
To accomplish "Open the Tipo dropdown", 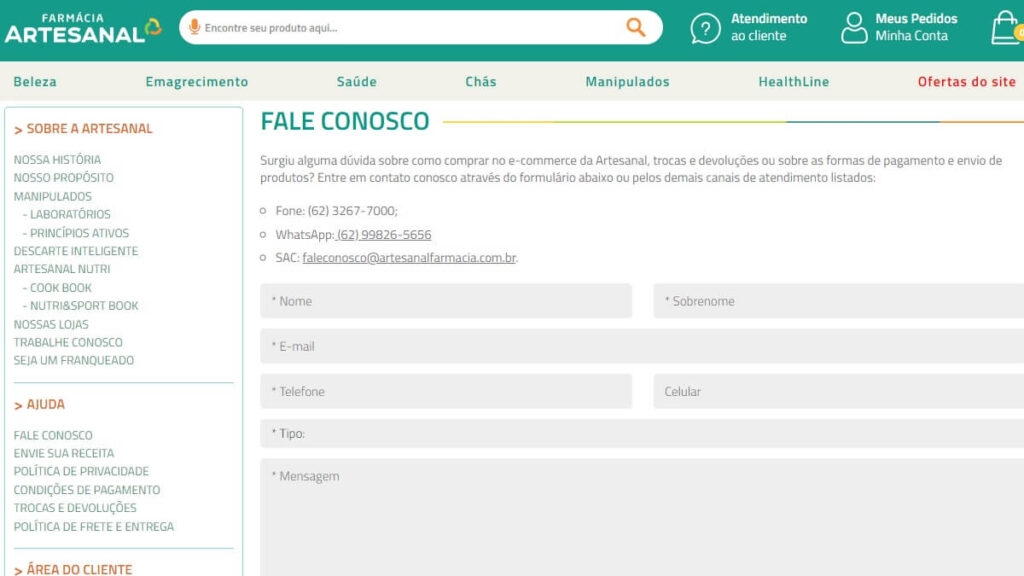I will click(x=642, y=434).
